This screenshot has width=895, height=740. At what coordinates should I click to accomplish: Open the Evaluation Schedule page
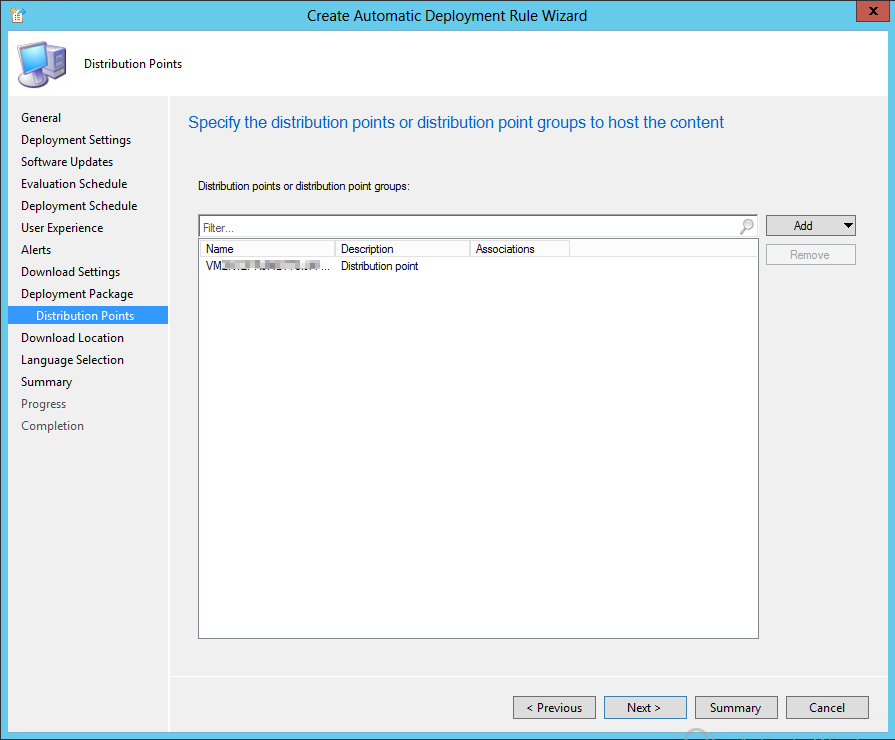[x=74, y=184]
